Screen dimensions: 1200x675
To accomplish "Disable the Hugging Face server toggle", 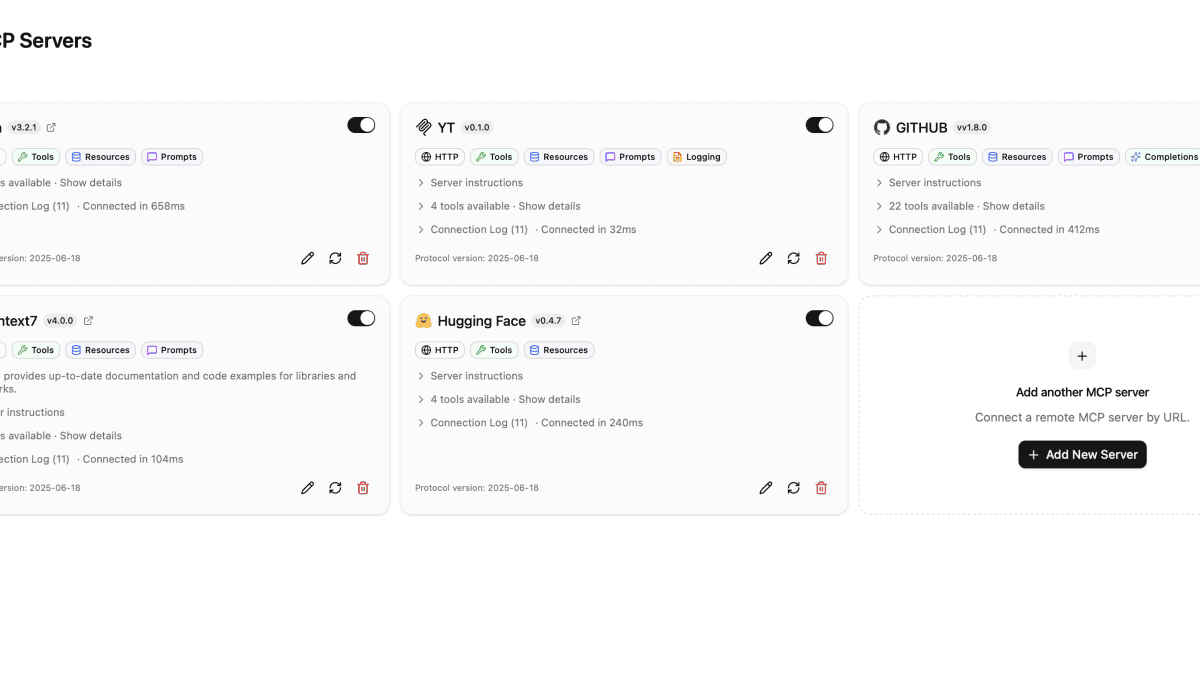I will (x=819, y=318).
